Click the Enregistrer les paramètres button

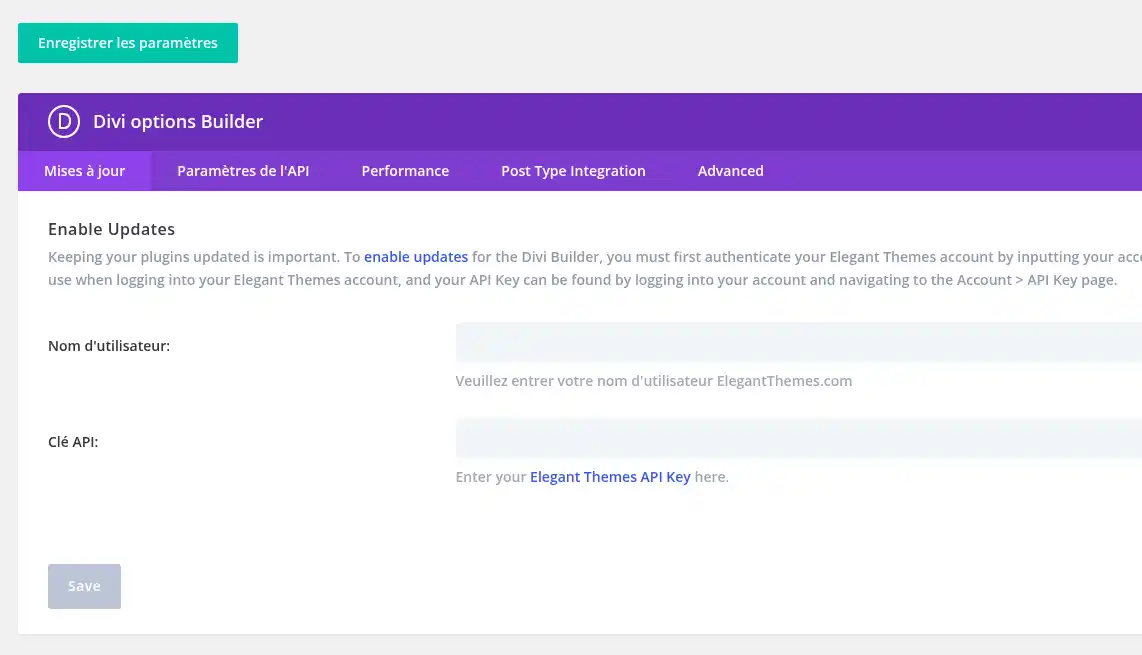127,43
